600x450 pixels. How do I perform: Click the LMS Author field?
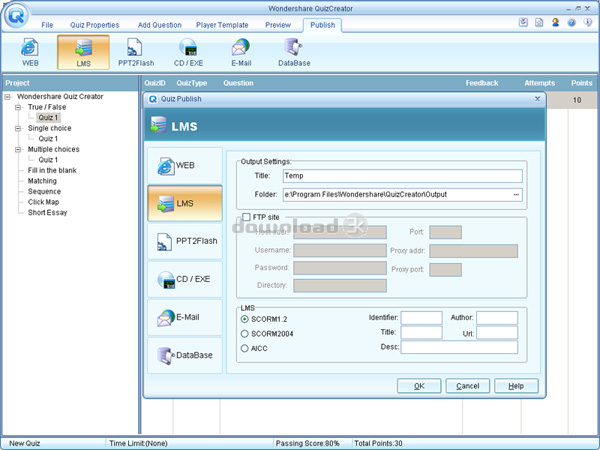[497, 318]
